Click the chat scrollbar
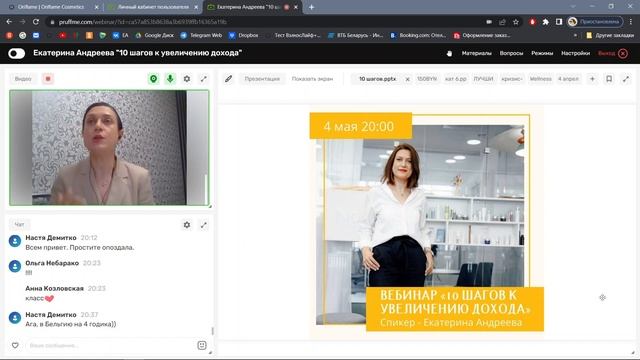 [212, 331]
